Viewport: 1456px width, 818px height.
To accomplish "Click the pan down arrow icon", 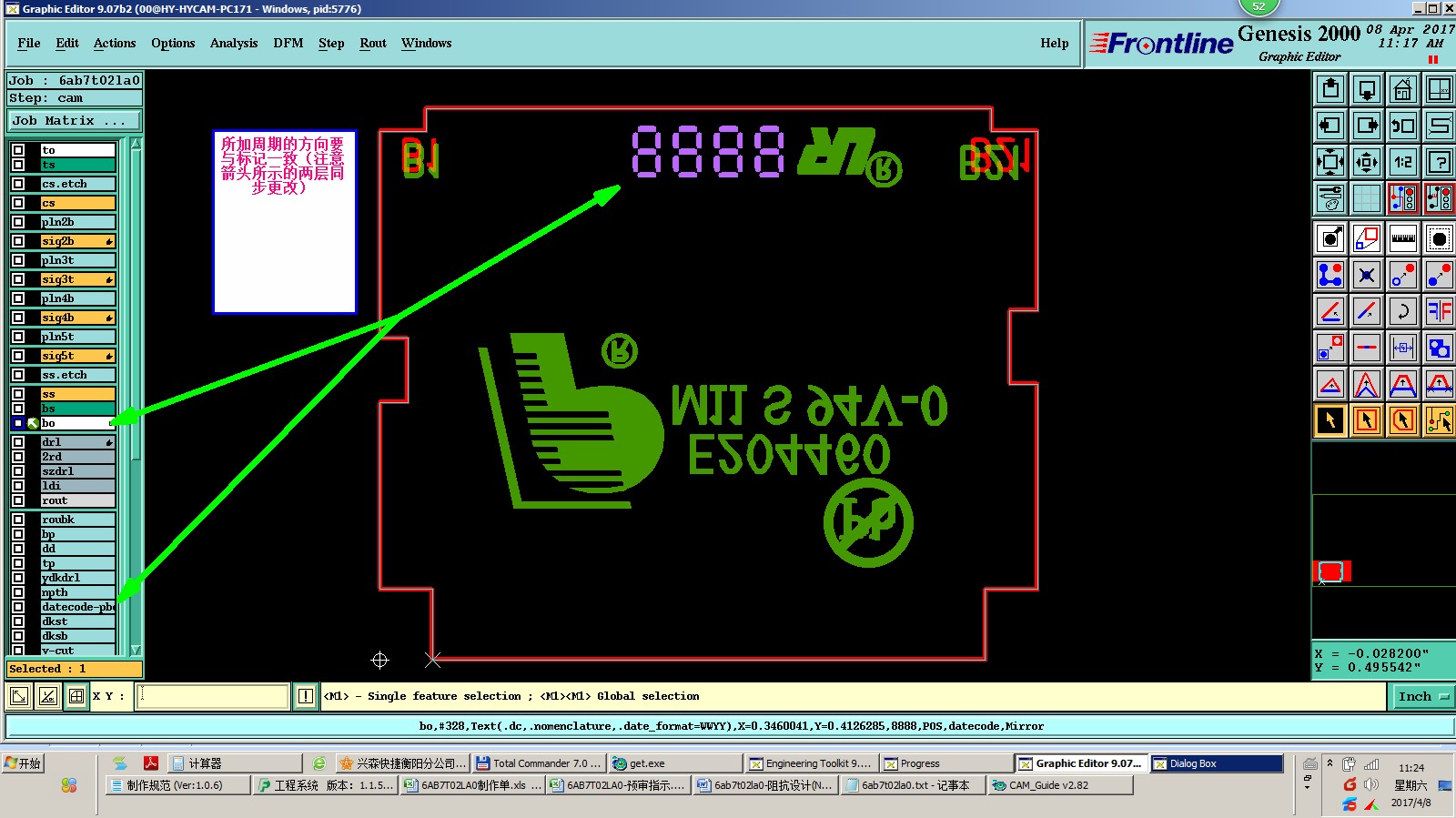I will (x=1367, y=89).
